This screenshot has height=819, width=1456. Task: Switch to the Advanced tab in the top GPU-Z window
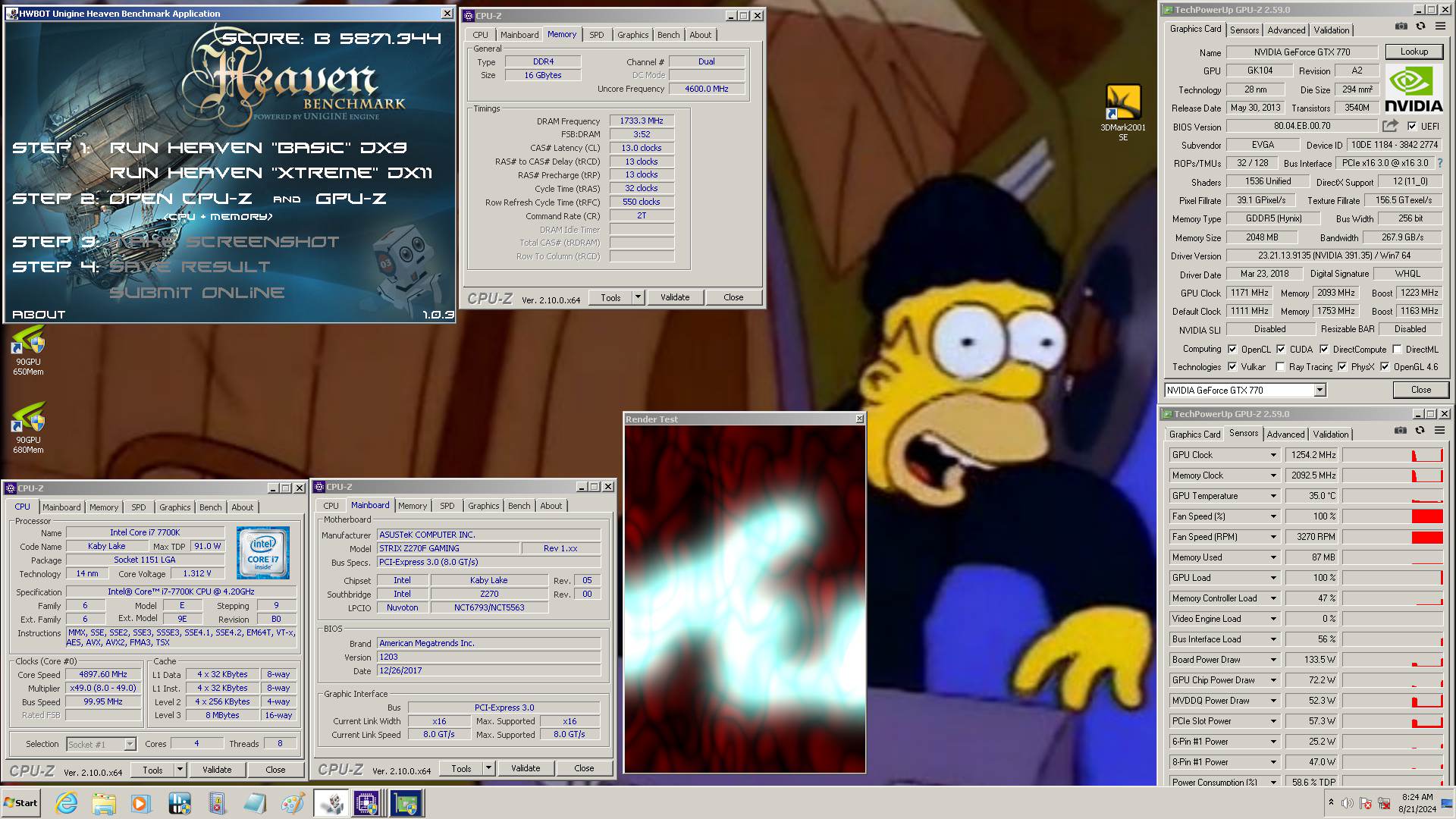(x=1286, y=30)
